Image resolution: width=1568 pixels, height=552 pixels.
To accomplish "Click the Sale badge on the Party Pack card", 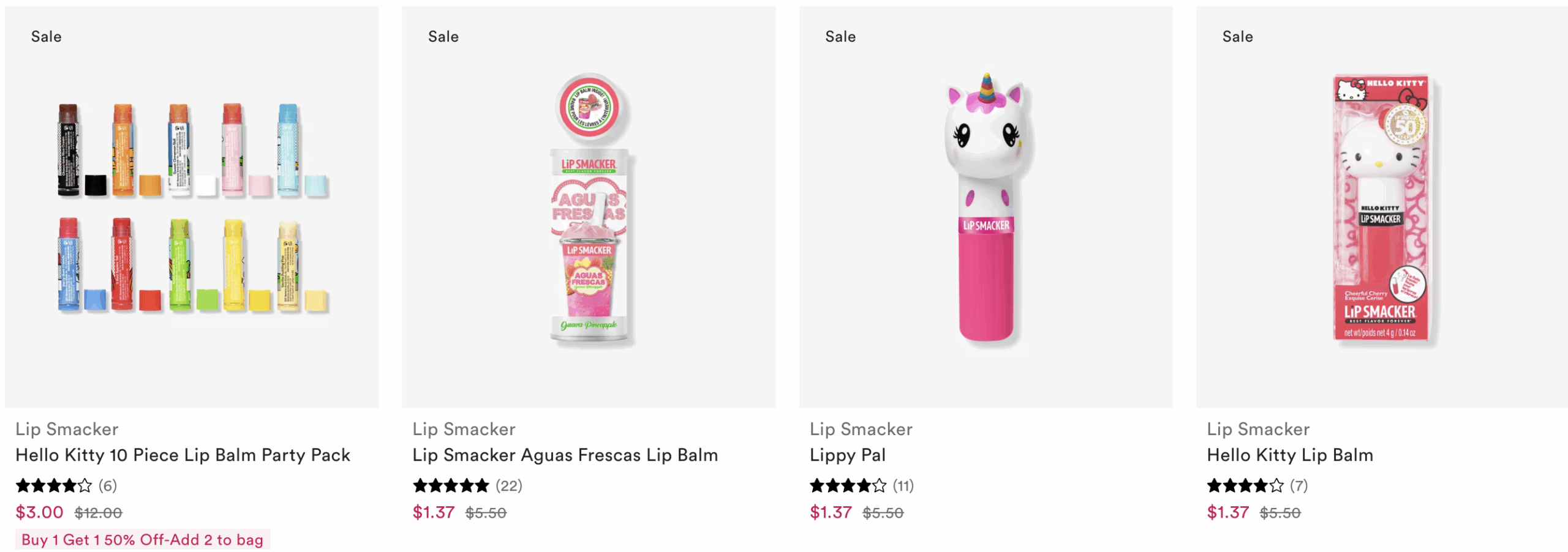I will pyautogui.click(x=47, y=37).
